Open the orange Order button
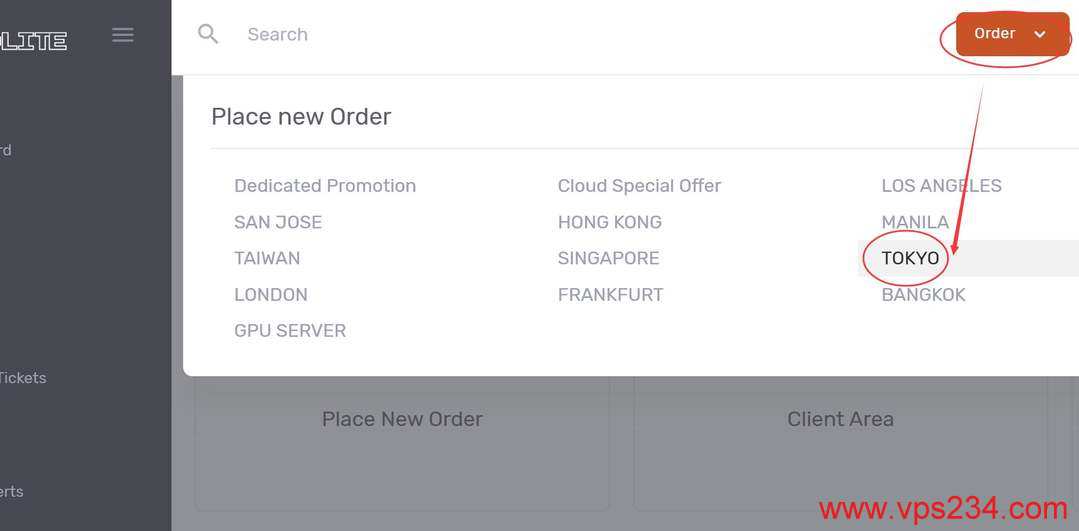The height and width of the screenshot is (531, 1079). tap(1012, 34)
